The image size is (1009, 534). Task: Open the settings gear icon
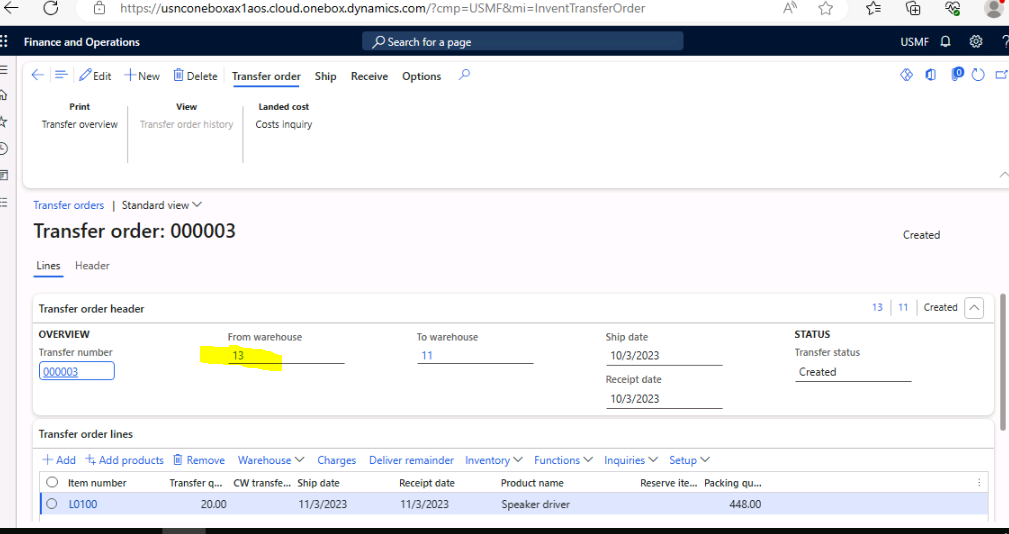pyautogui.click(x=976, y=42)
